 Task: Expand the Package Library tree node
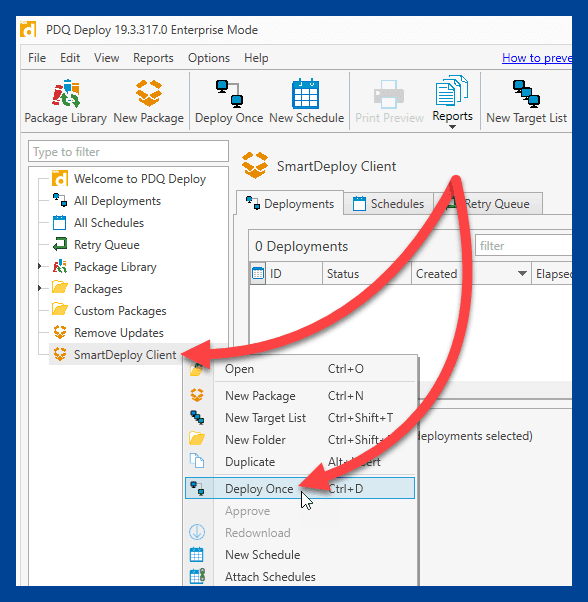(x=40, y=266)
